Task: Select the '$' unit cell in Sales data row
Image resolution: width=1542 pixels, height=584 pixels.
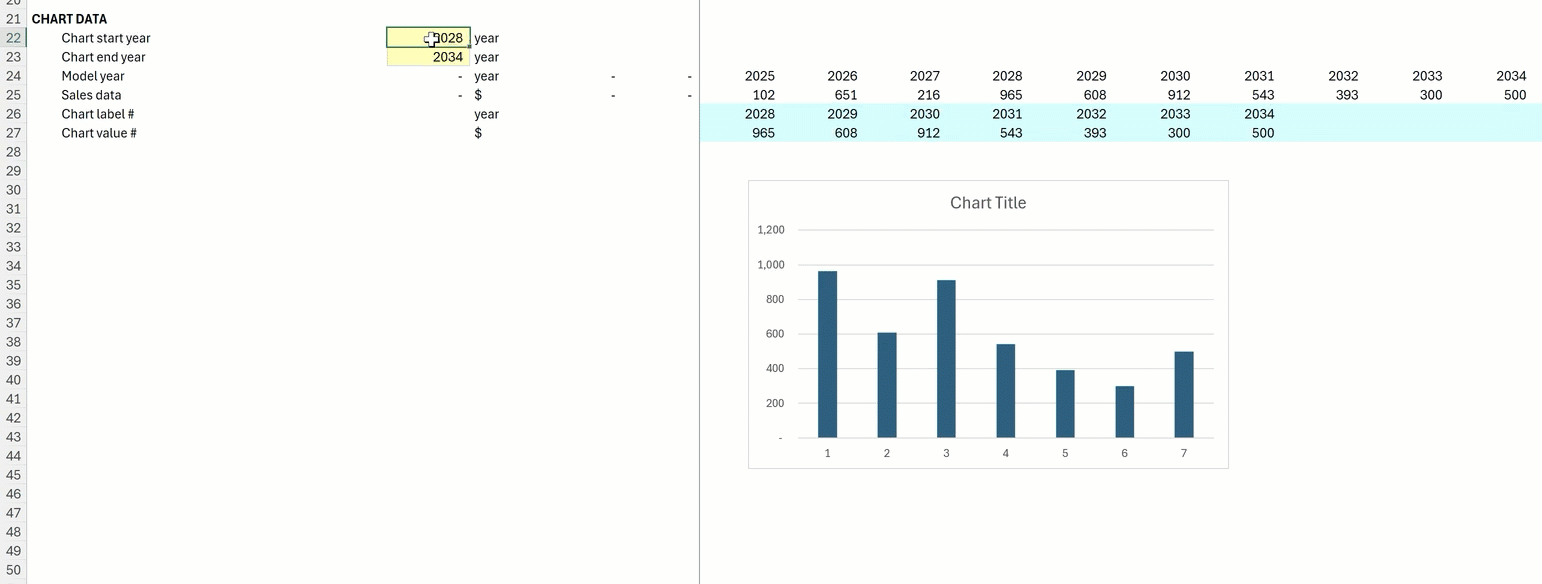Action: (478, 95)
